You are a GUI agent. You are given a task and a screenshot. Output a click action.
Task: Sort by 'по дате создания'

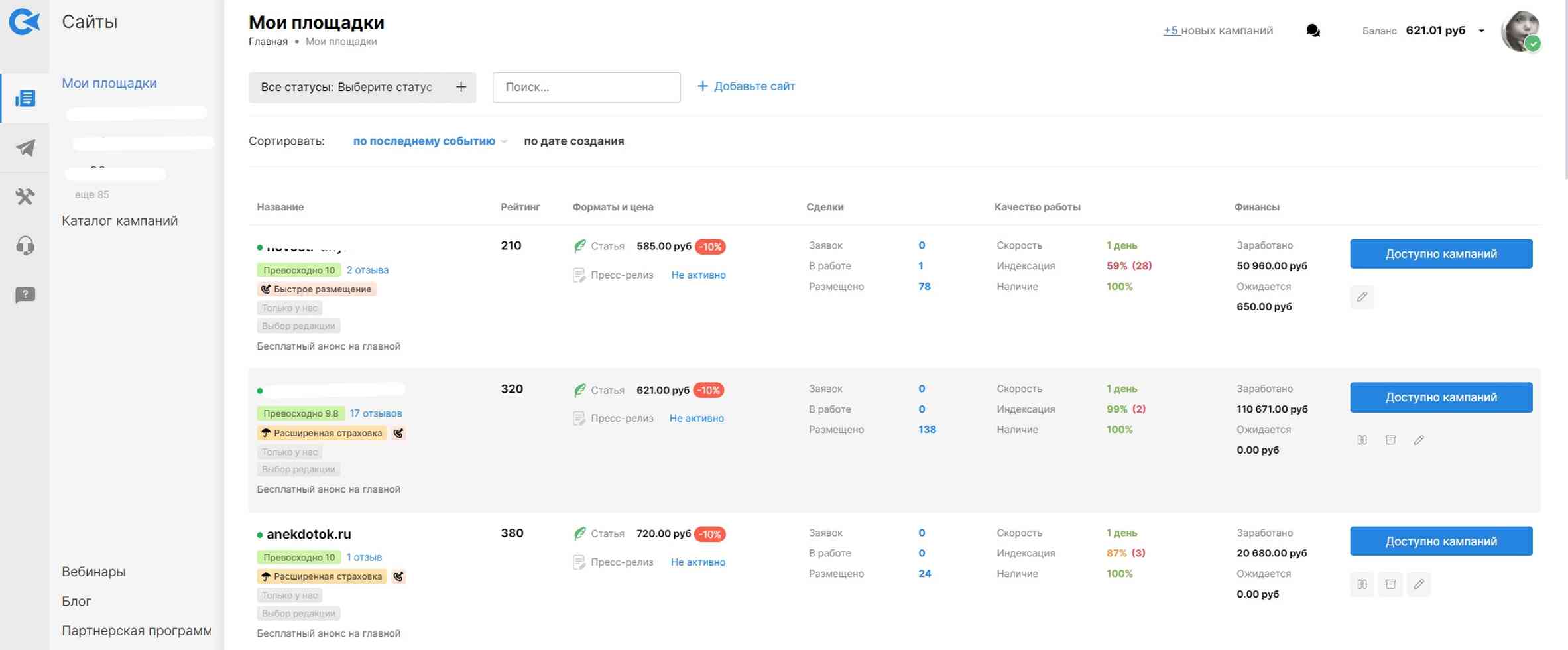pyautogui.click(x=573, y=141)
